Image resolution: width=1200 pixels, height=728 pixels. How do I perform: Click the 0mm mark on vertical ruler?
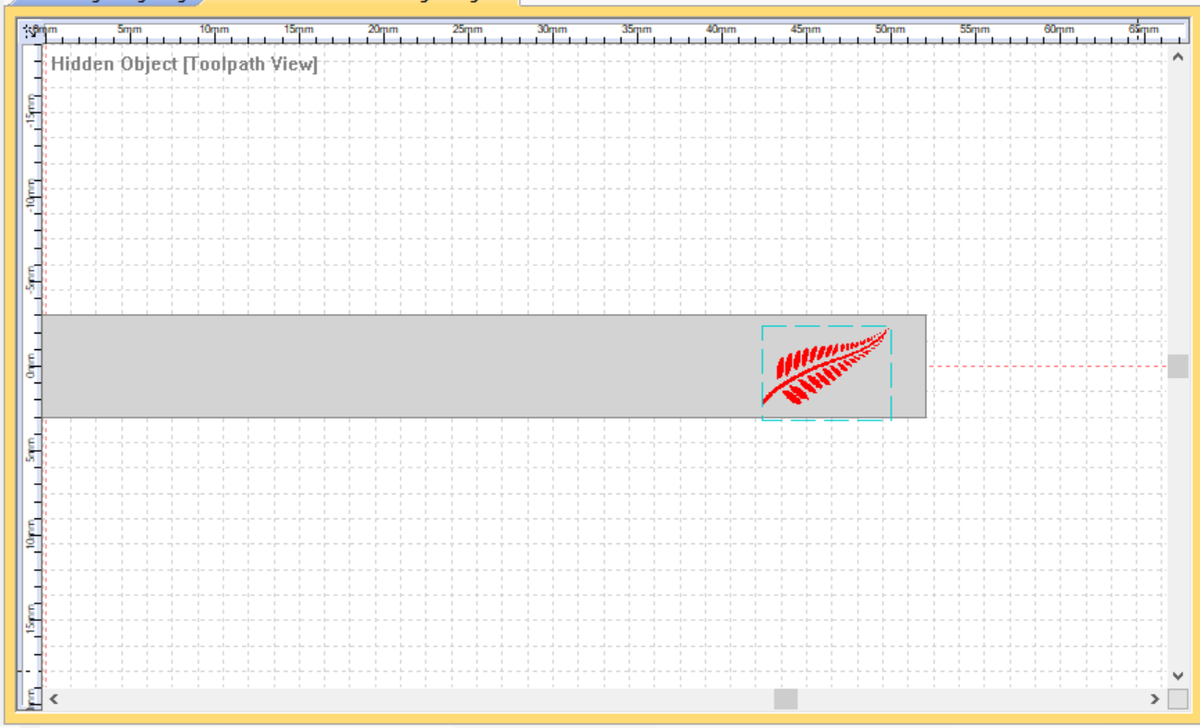click(x=32, y=366)
